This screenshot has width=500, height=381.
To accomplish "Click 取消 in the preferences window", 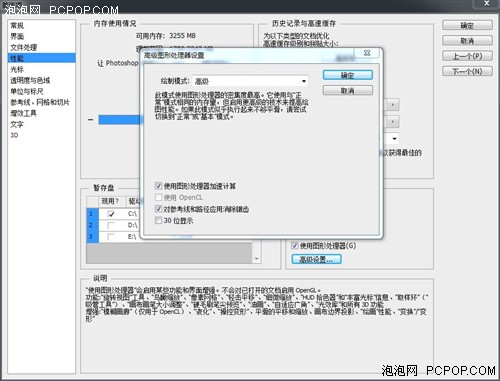I will (467, 41).
